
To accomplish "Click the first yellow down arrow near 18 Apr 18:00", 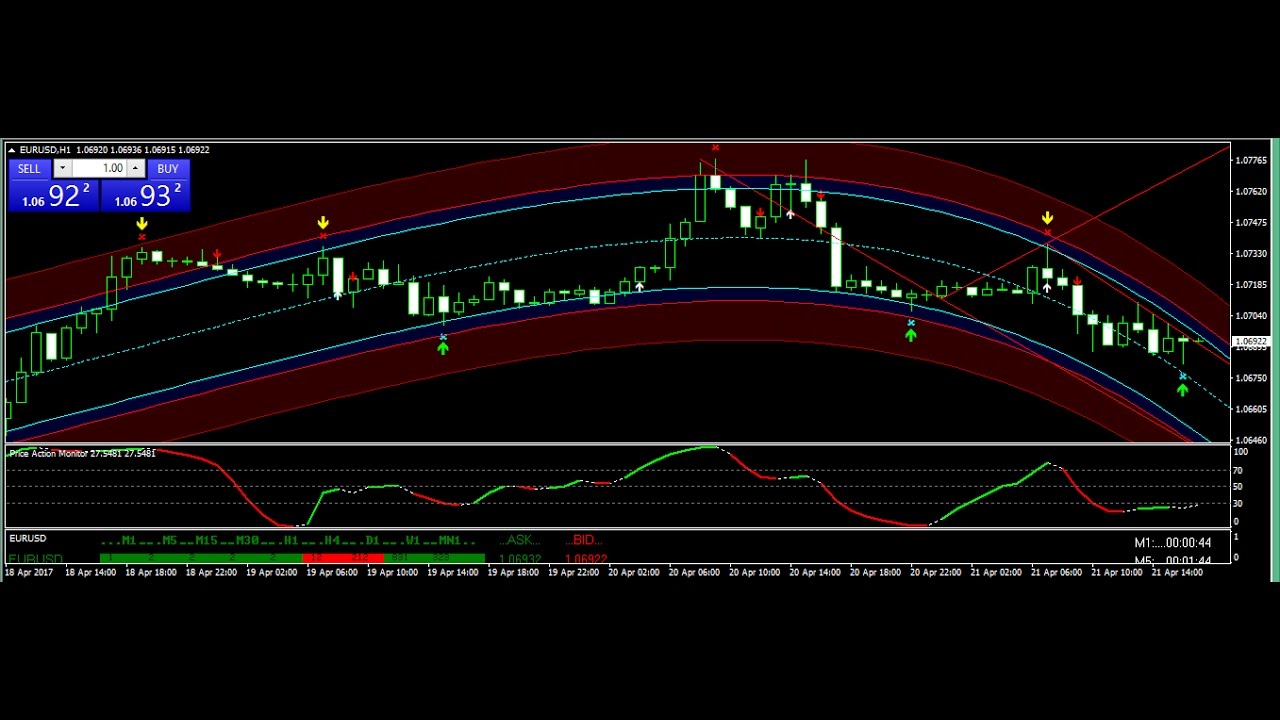I will 142,224.
